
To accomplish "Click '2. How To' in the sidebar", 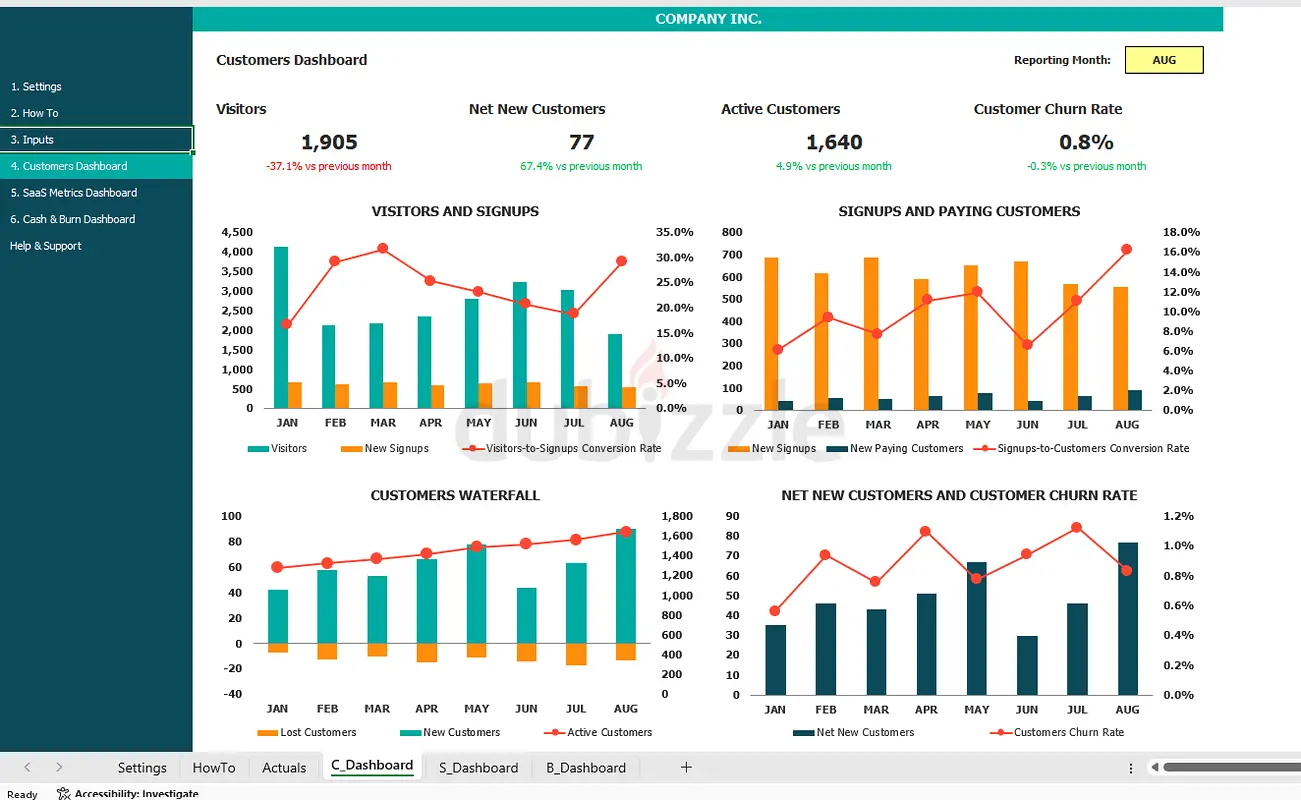I will pyautogui.click(x=34, y=113).
